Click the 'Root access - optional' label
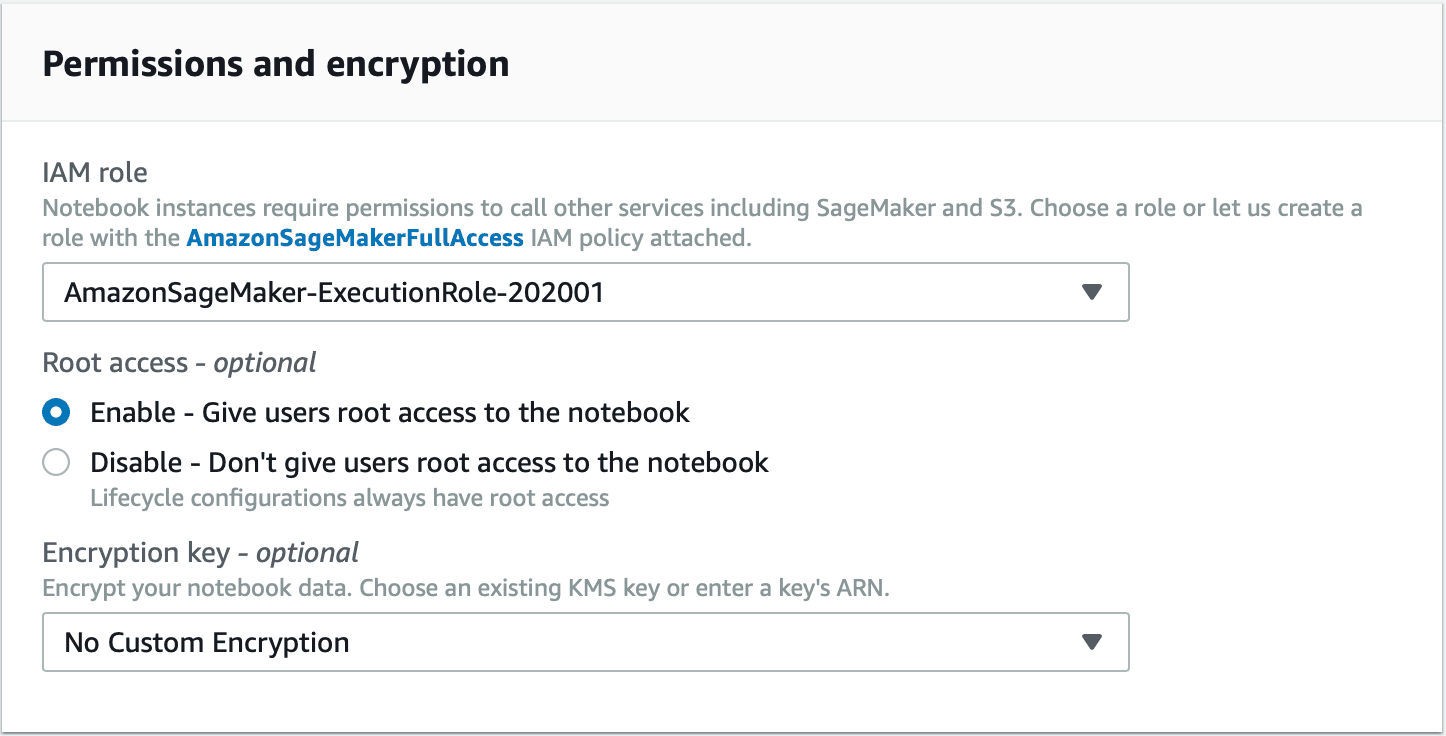This screenshot has height=736, width=1446. point(179,362)
